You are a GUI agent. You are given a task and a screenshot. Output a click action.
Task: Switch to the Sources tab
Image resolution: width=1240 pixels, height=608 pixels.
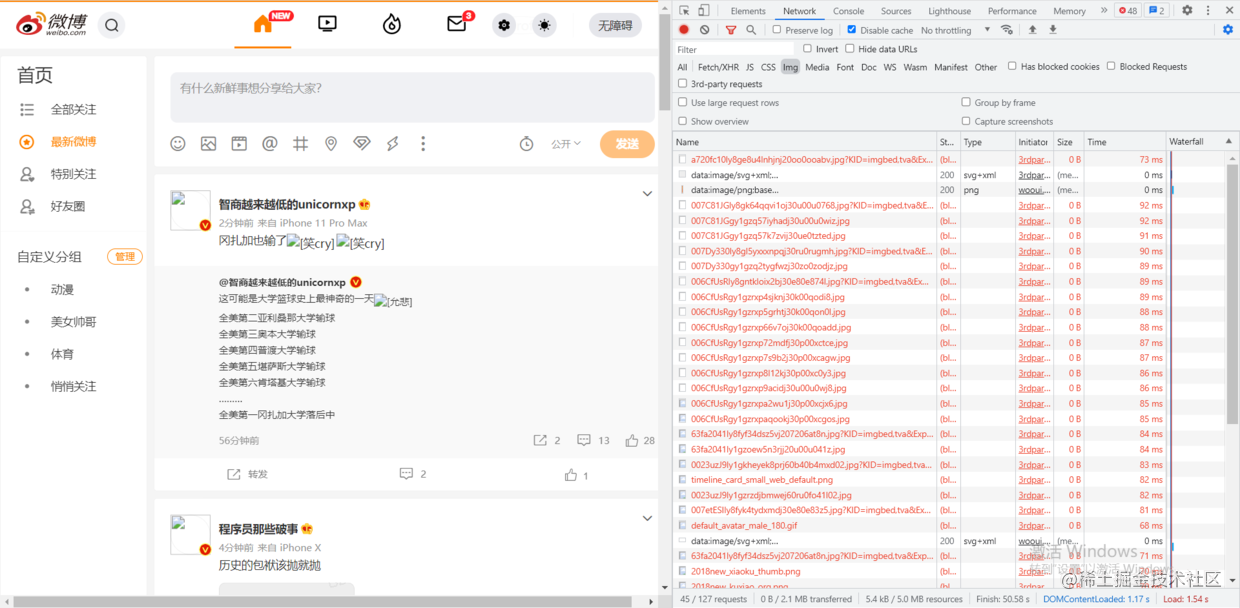(896, 11)
